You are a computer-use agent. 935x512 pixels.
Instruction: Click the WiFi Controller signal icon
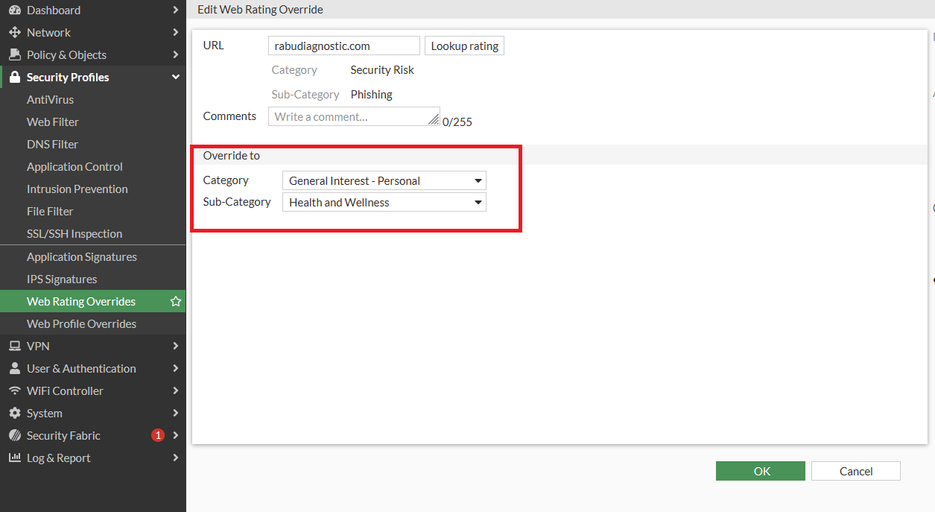[x=15, y=390]
